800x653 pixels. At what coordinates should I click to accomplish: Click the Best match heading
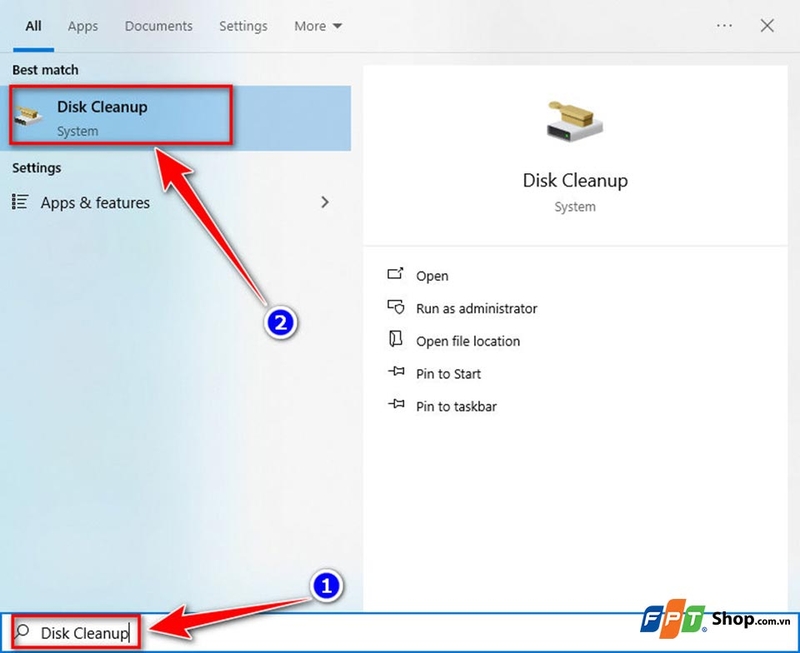click(45, 70)
